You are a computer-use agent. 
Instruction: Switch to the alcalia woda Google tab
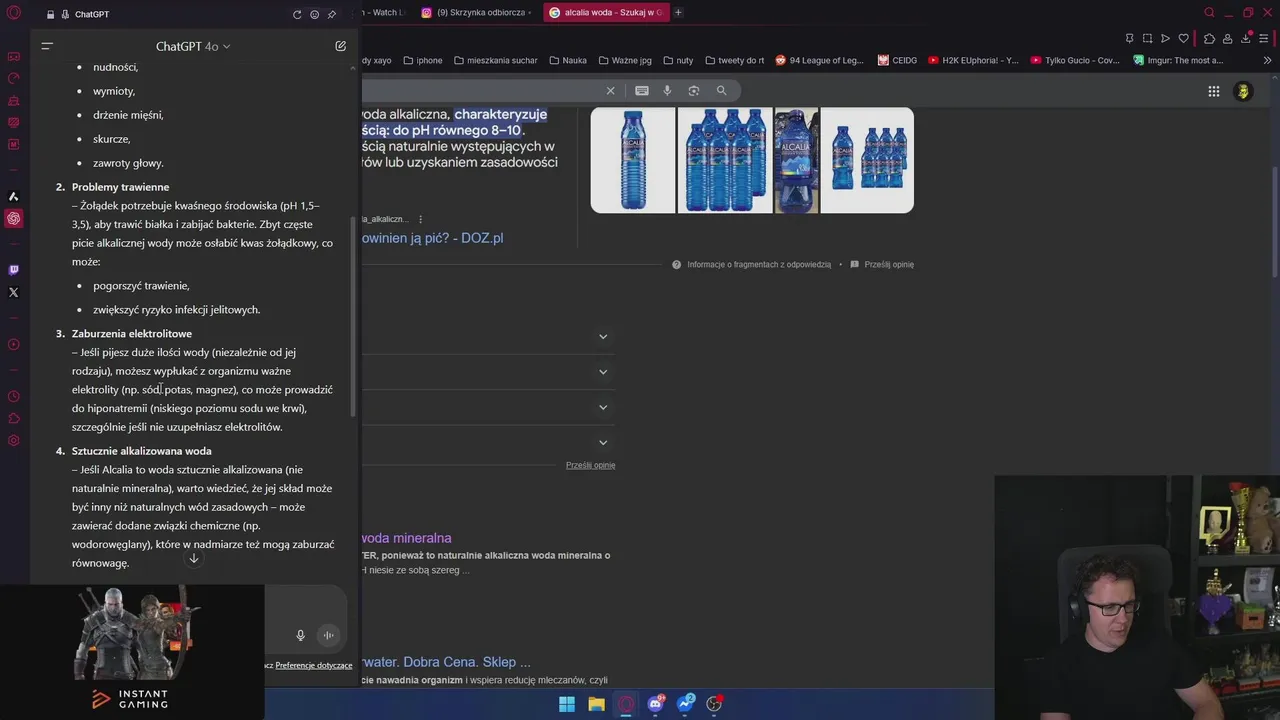pyautogui.click(x=607, y=12)
